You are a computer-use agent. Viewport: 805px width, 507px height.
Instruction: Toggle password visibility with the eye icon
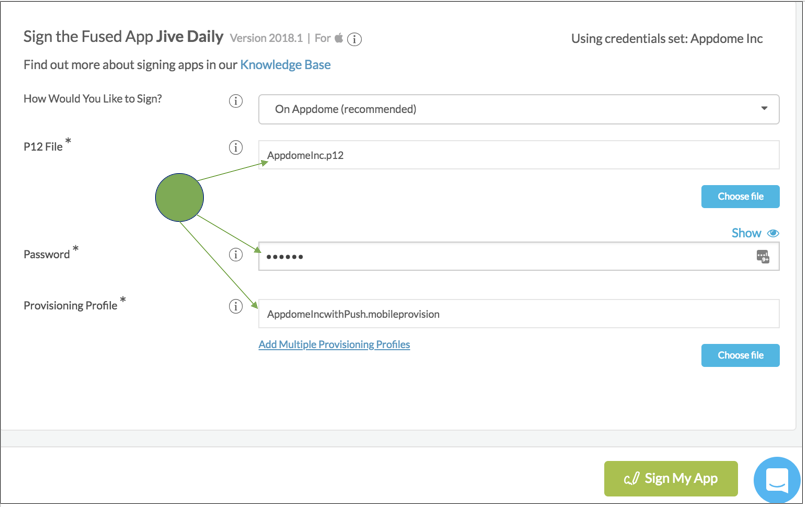773,233
